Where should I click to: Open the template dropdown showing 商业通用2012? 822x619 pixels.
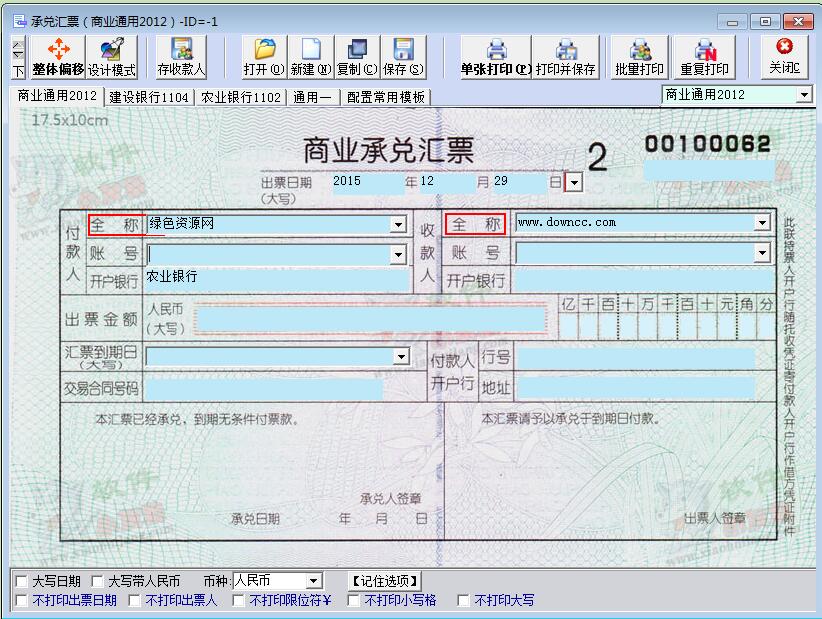(804, 94)
